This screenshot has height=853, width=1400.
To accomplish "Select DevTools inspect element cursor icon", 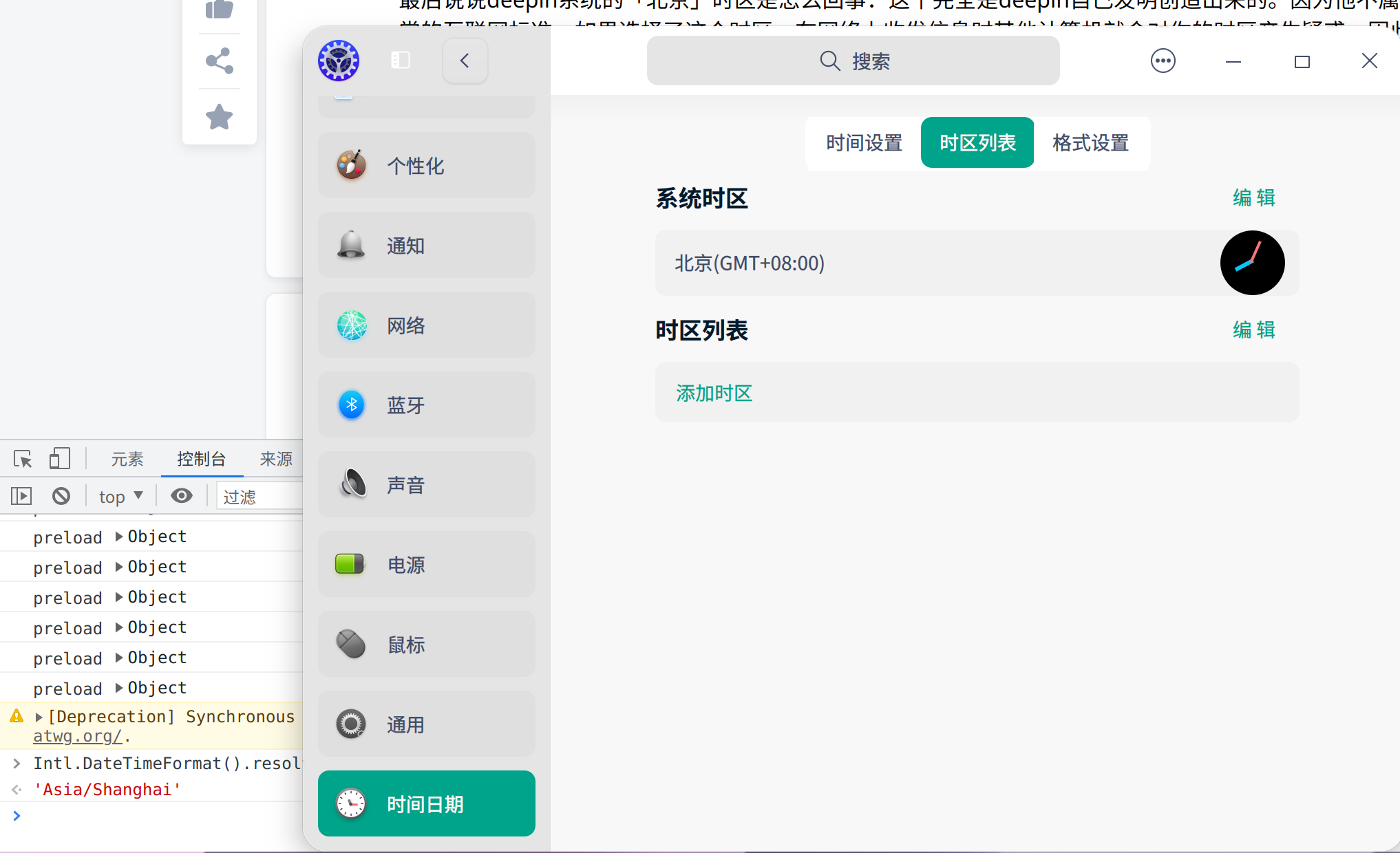I will [22, 459].
